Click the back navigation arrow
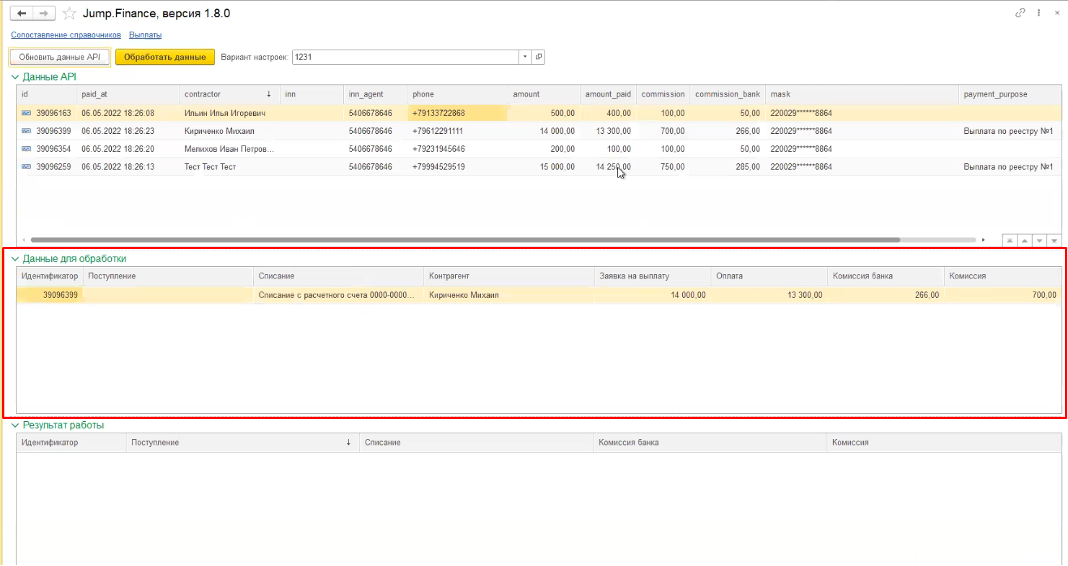 (22, 13)
